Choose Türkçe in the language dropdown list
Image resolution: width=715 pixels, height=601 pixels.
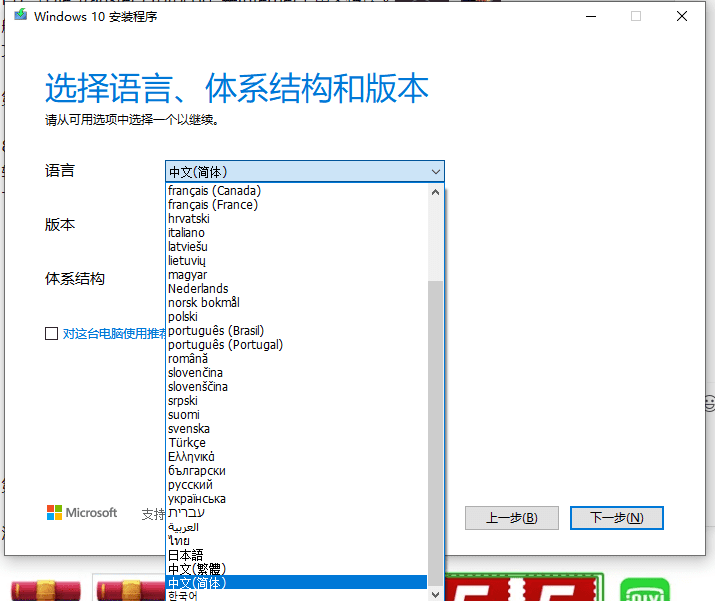pyautogui.click(x=187, y=443)
